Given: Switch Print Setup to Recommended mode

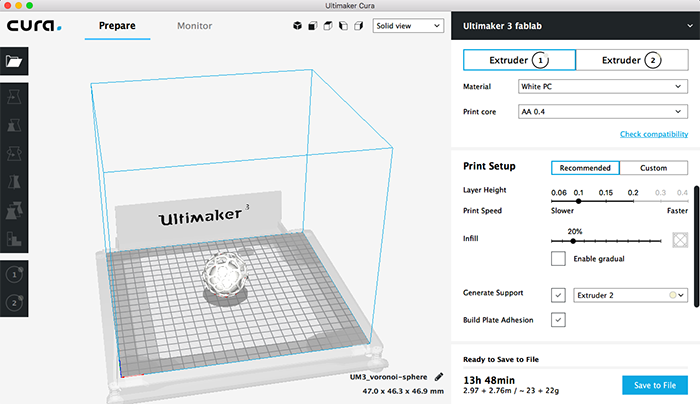Looking at the screenshot, I should click(585, 168).
